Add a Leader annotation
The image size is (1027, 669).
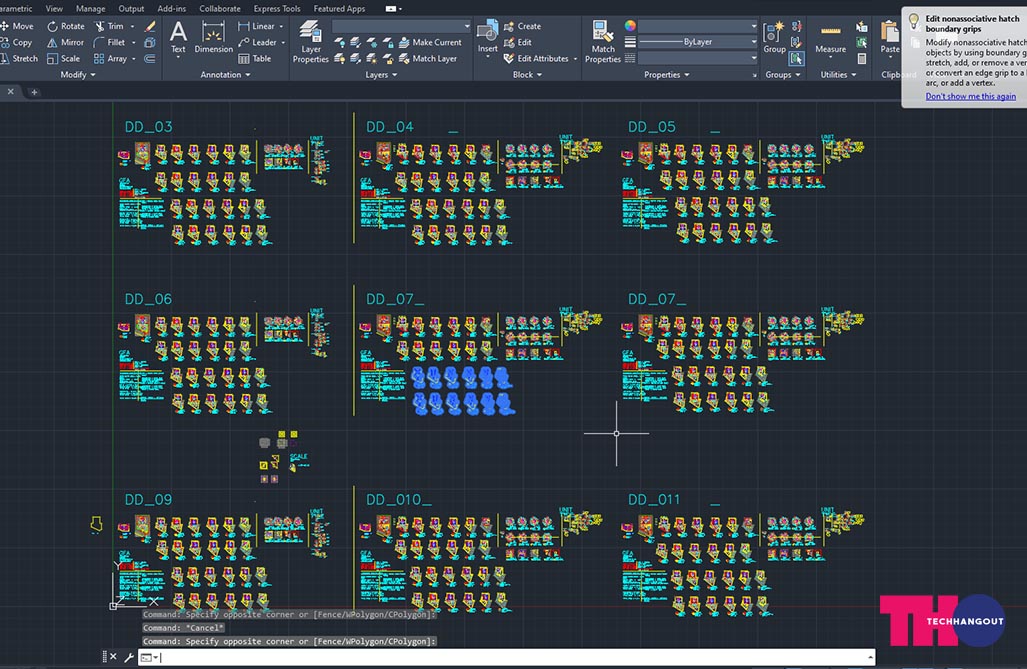[x=257, y=43]
